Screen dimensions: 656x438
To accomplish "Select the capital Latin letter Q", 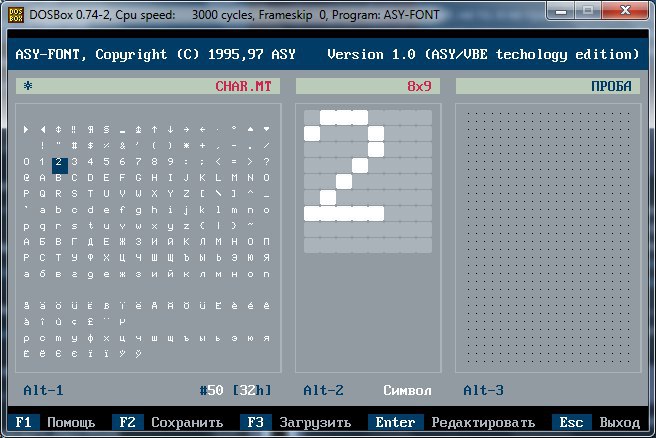I will click(42, 194).
